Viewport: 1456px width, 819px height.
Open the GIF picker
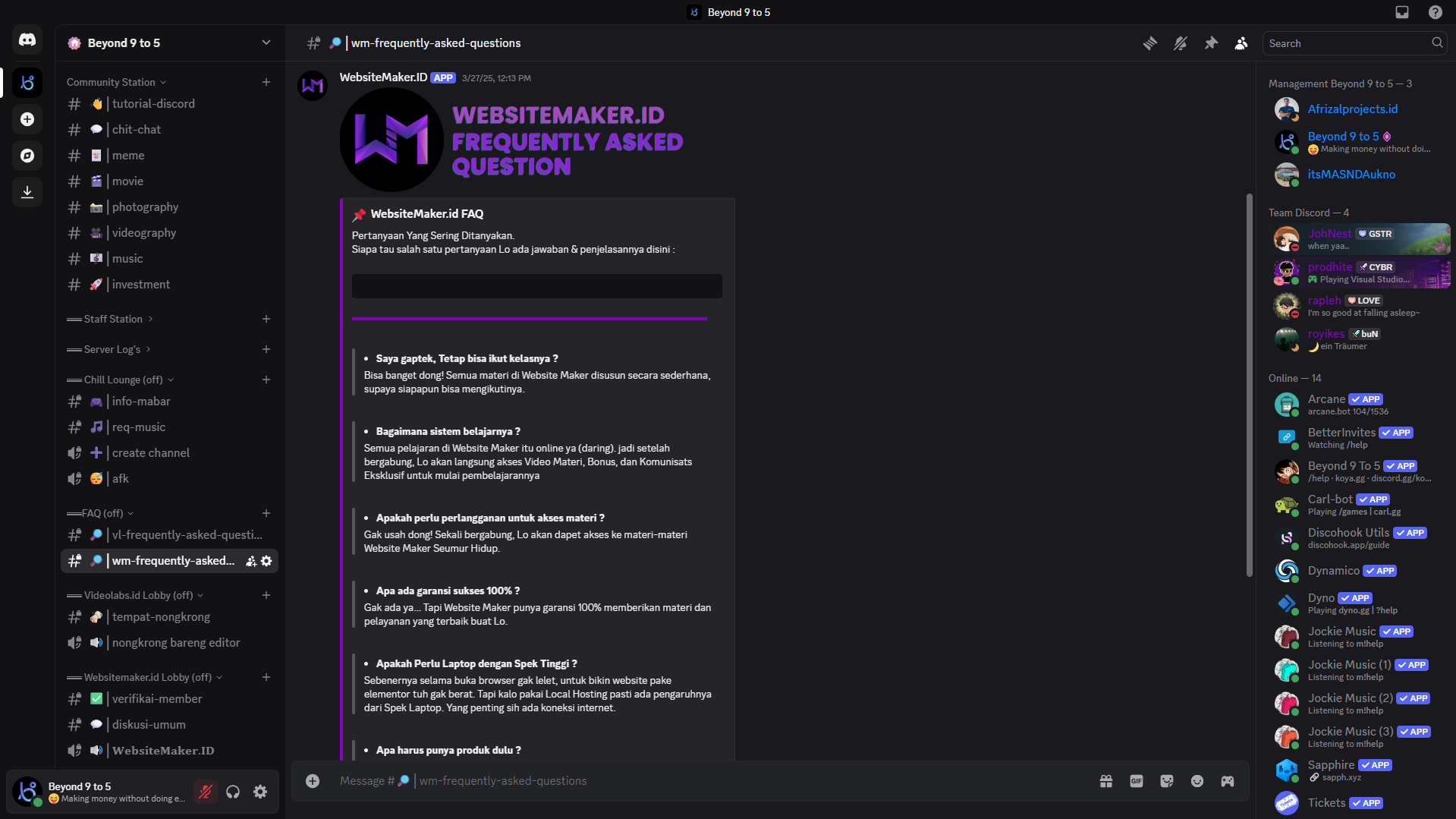(x=1137, y=781)
